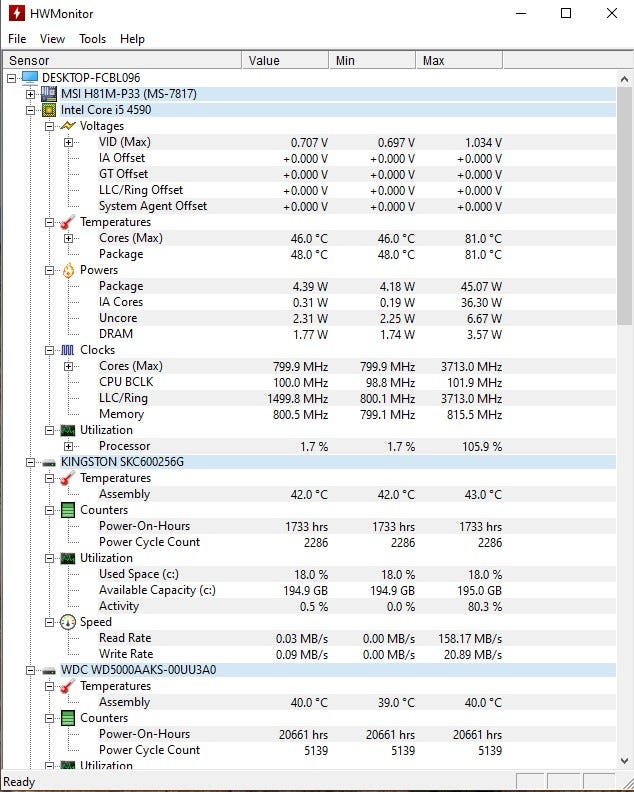634x792 pixels.
Task: Click the Counters green list icon under WDC
Action: click(x=68, y=718)
